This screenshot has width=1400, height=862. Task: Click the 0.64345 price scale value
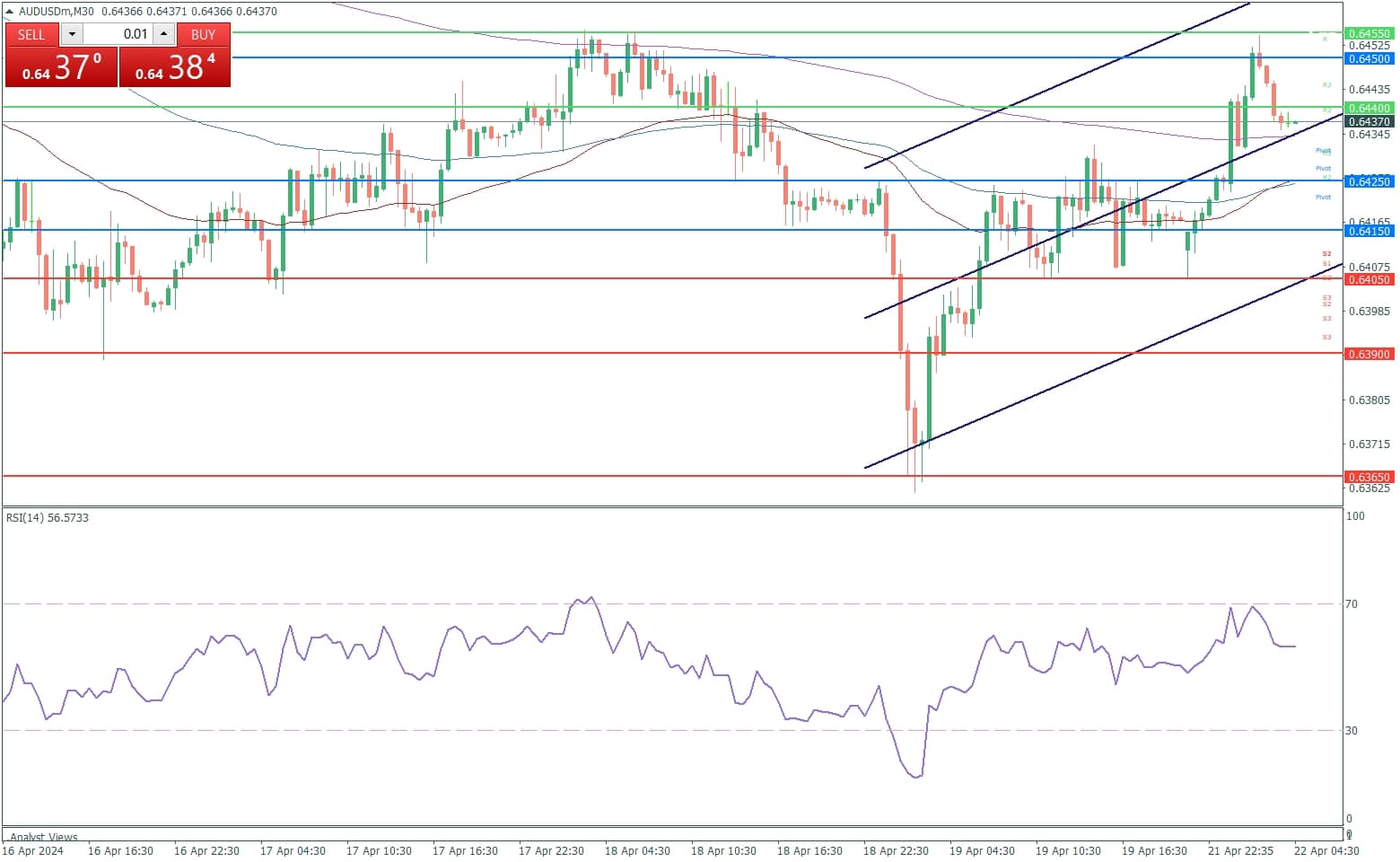point(1369,135)
